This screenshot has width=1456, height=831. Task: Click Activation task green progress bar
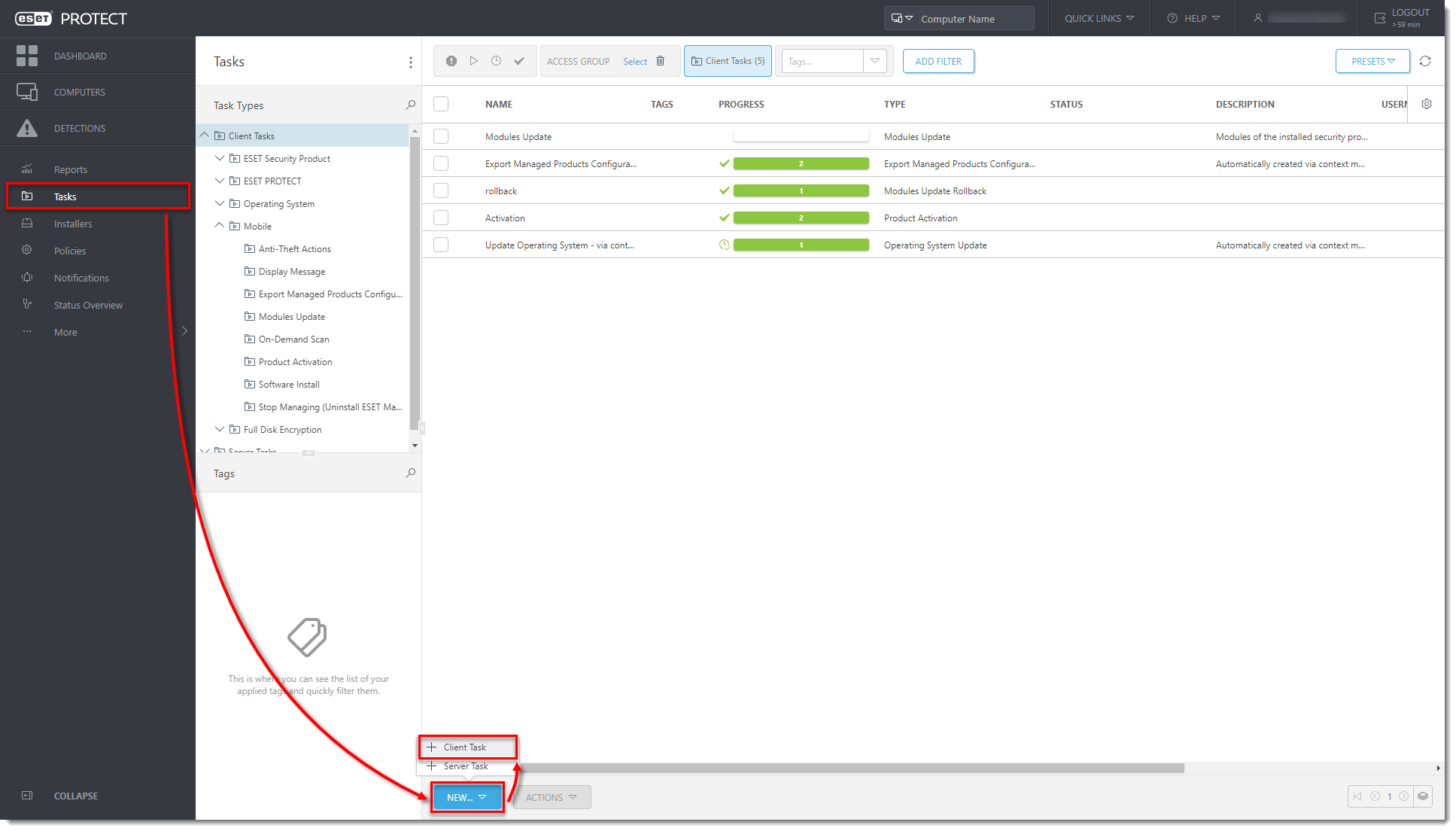click(801, 218)
